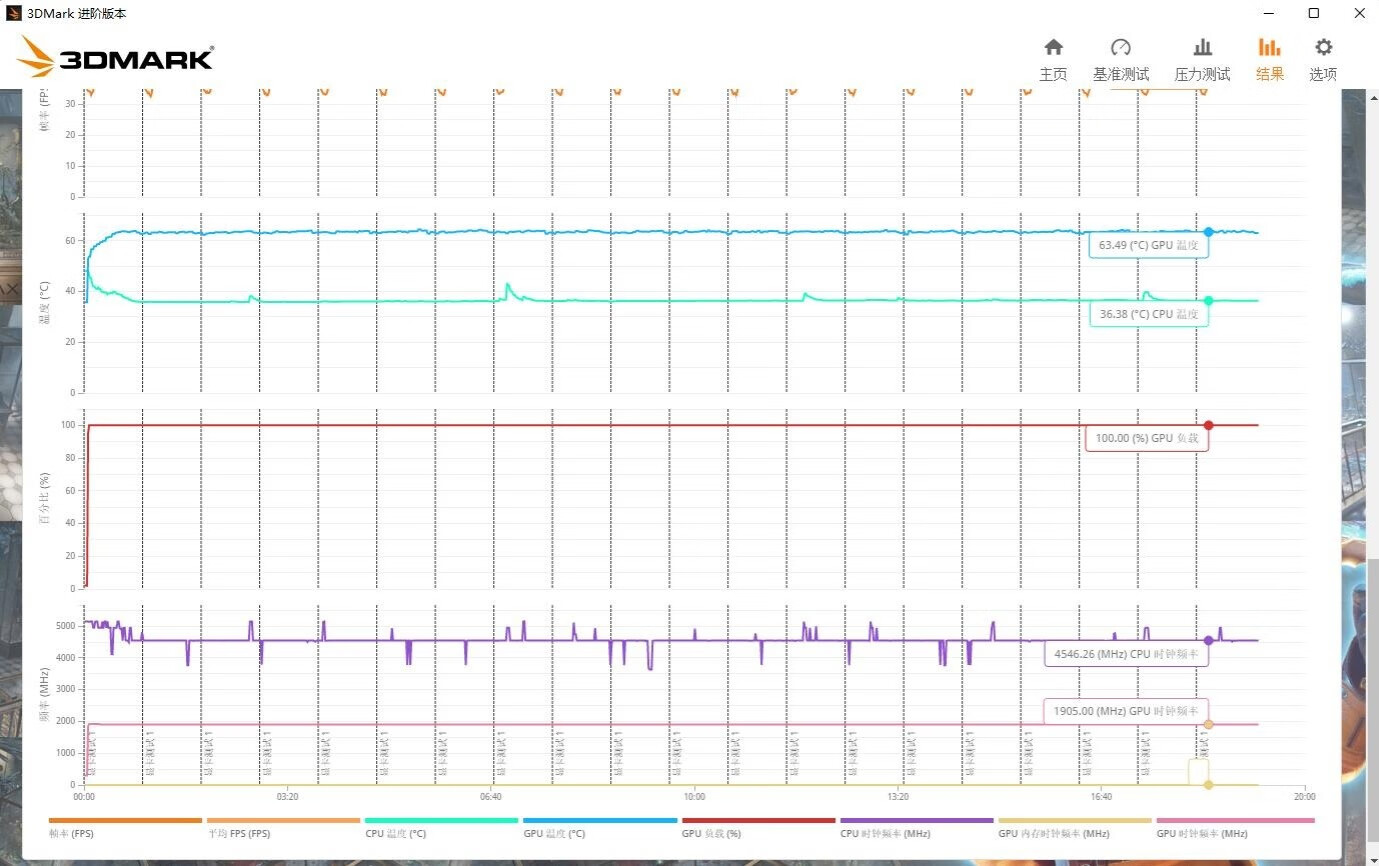
Task: Click the 3DMark logo
Action: click(115, 58)
